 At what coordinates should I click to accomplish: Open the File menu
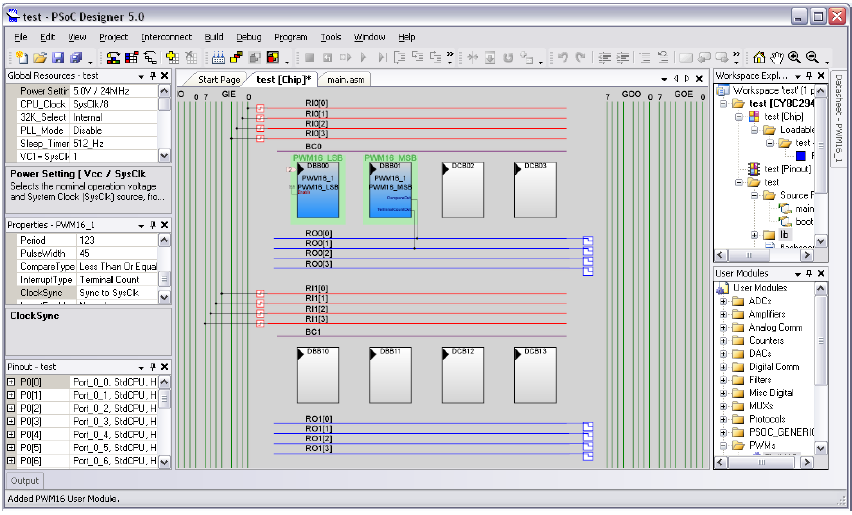(x=21, y=37)
